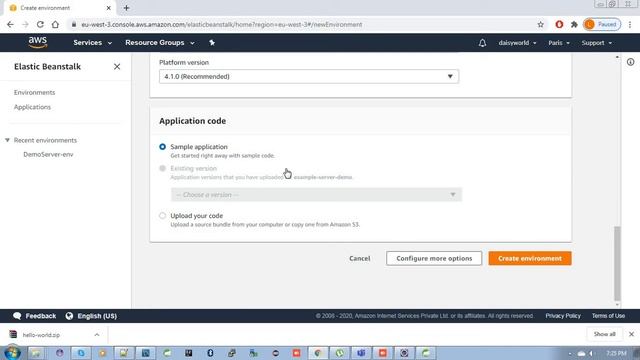Open Microsoft Teams from the taskbar
Screen dimensions: 640x360
[361, 353]
